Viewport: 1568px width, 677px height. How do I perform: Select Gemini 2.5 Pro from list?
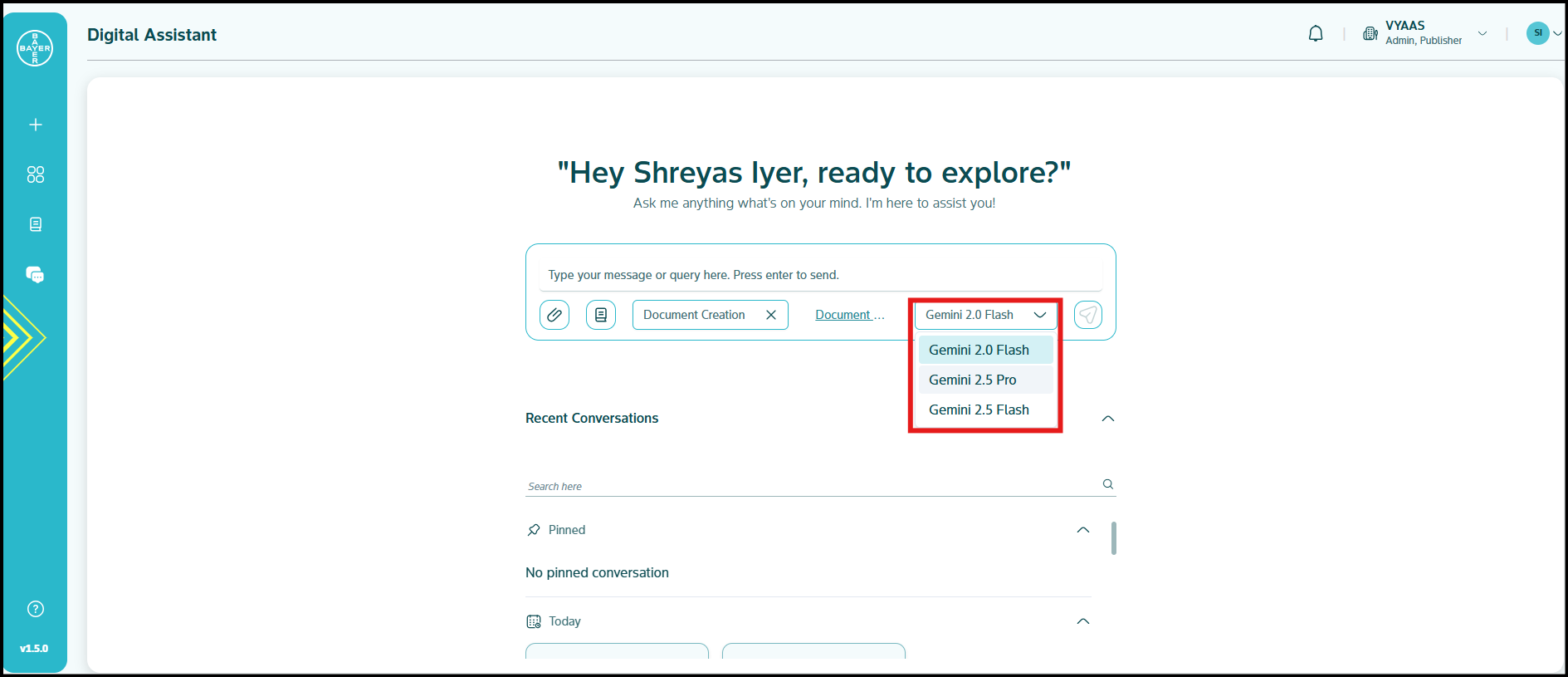[x=972, y=380]
